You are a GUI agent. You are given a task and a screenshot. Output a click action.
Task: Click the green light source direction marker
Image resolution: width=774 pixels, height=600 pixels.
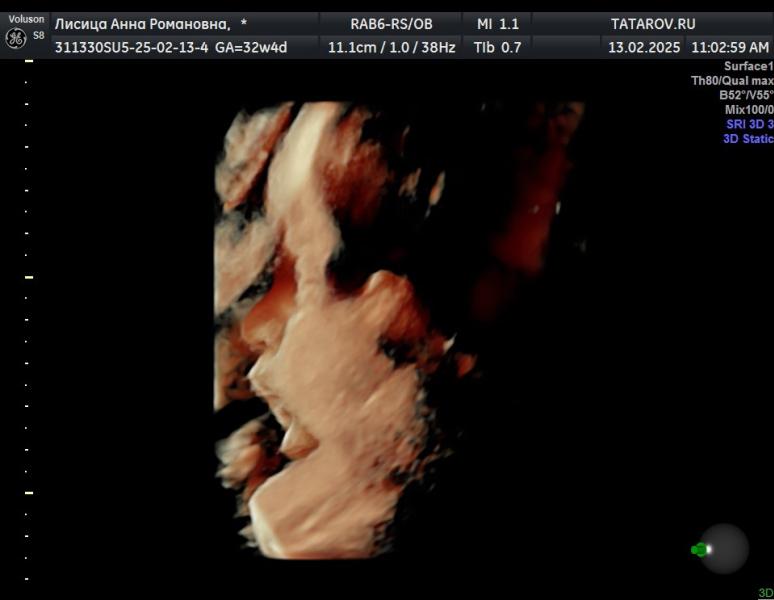[700, 549]
